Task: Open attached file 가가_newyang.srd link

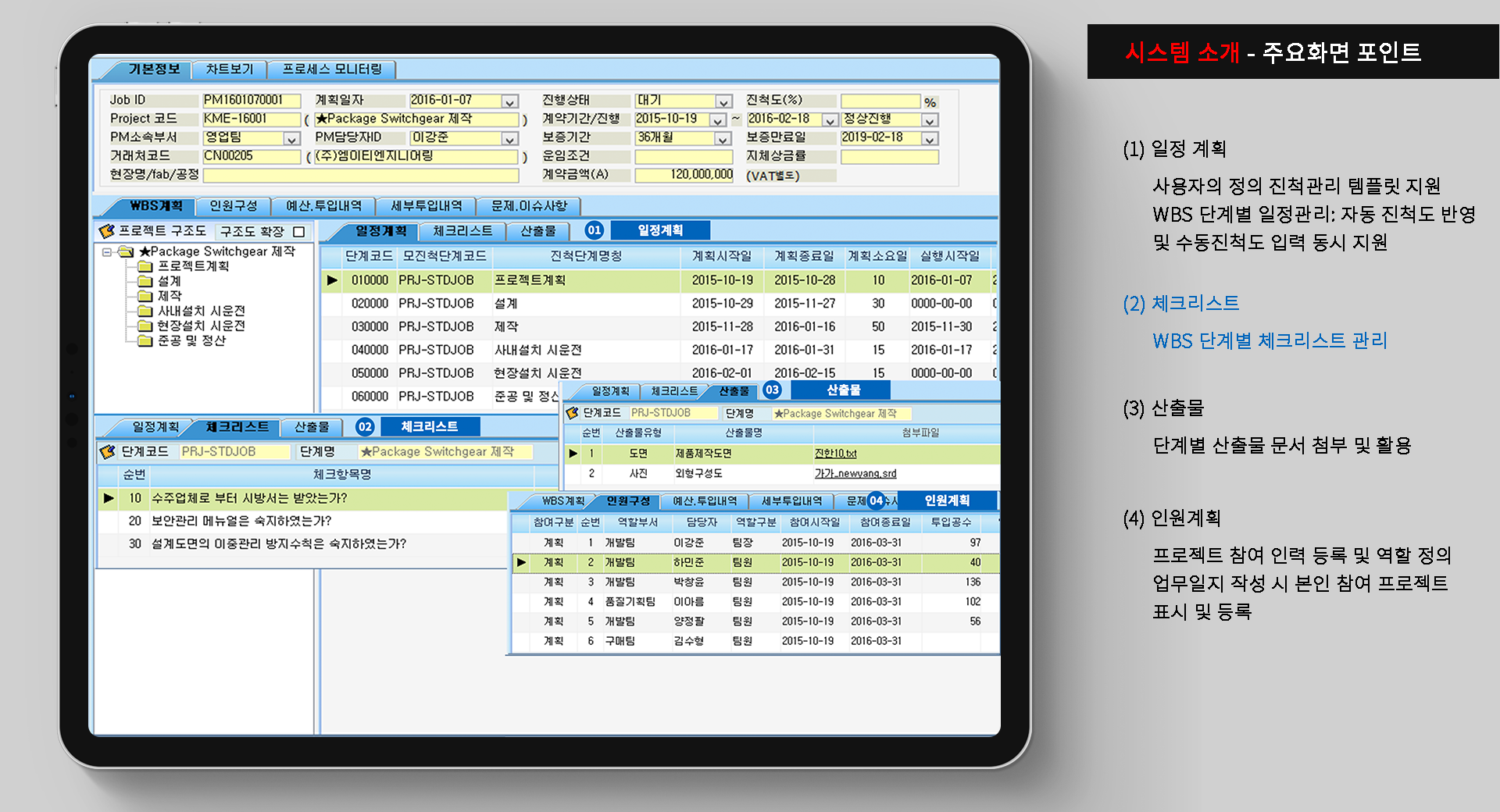Action: pos(855,474)
